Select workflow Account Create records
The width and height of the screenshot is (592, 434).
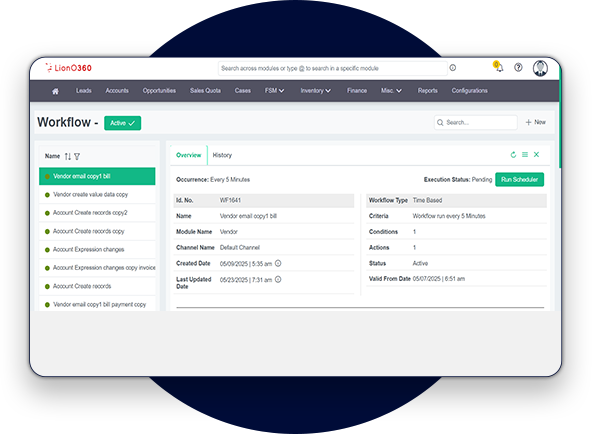pos(97,286)
